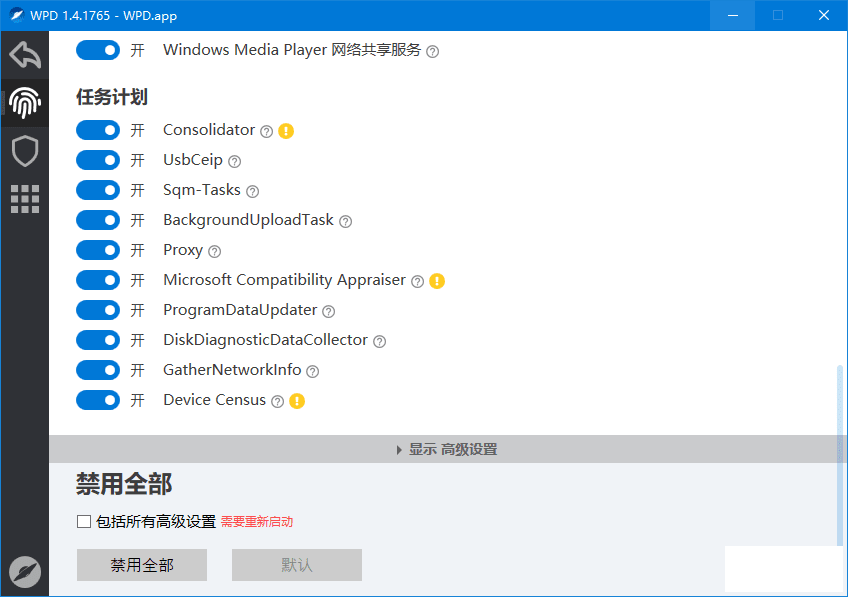Toggle the BackgroundUploadTask switch
The height and width of the screenshot is (597, 848).
coord(98,220)
